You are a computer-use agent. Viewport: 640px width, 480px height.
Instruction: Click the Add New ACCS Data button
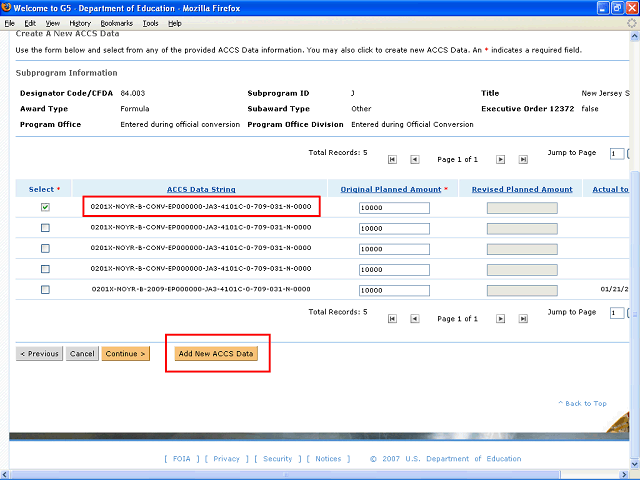point(216,354)
